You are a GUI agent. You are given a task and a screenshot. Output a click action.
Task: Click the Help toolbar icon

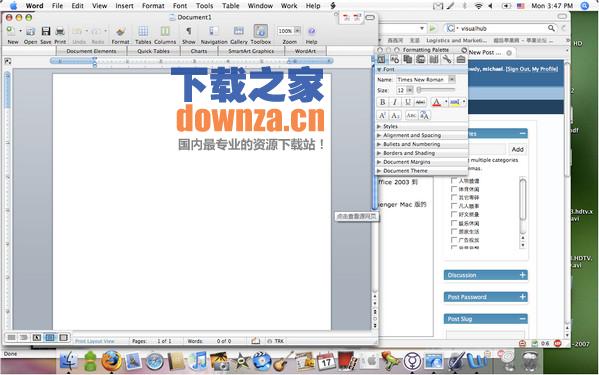tap(311, 31)
